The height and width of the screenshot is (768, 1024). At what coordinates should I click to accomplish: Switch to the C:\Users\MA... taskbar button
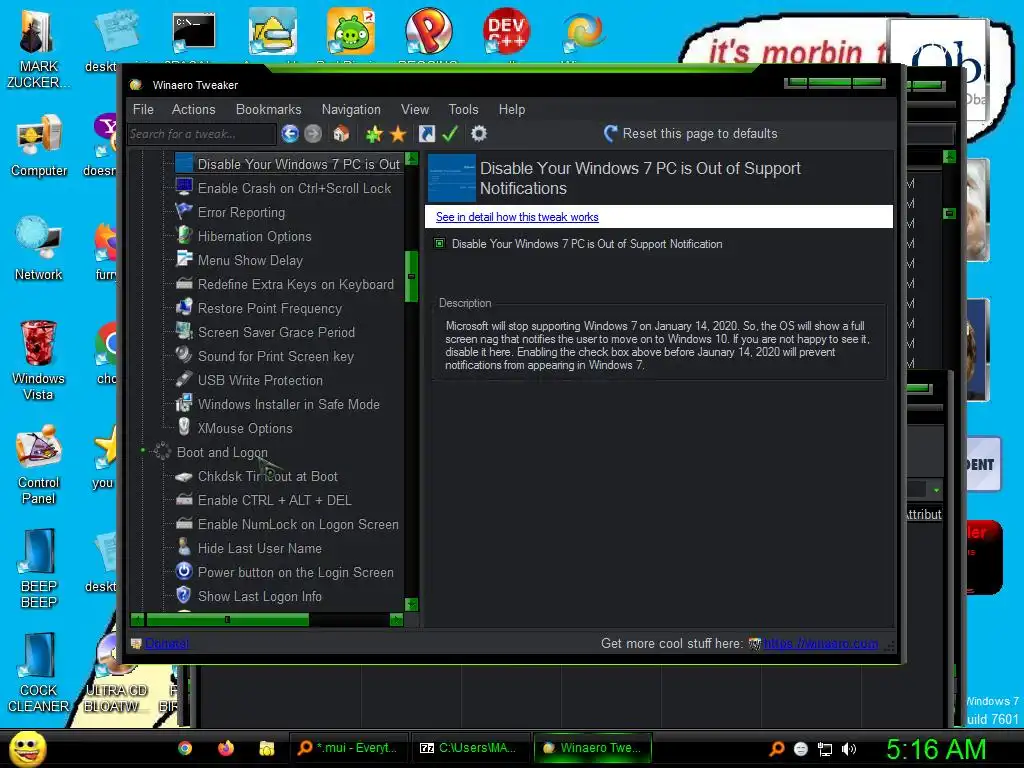click(471, 748)
